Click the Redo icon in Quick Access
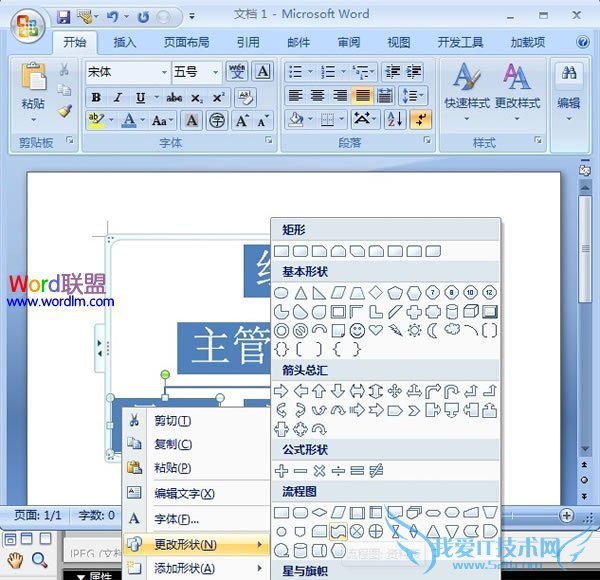The width and height of the screenshot is (600, 580). [x=143, y=17]
